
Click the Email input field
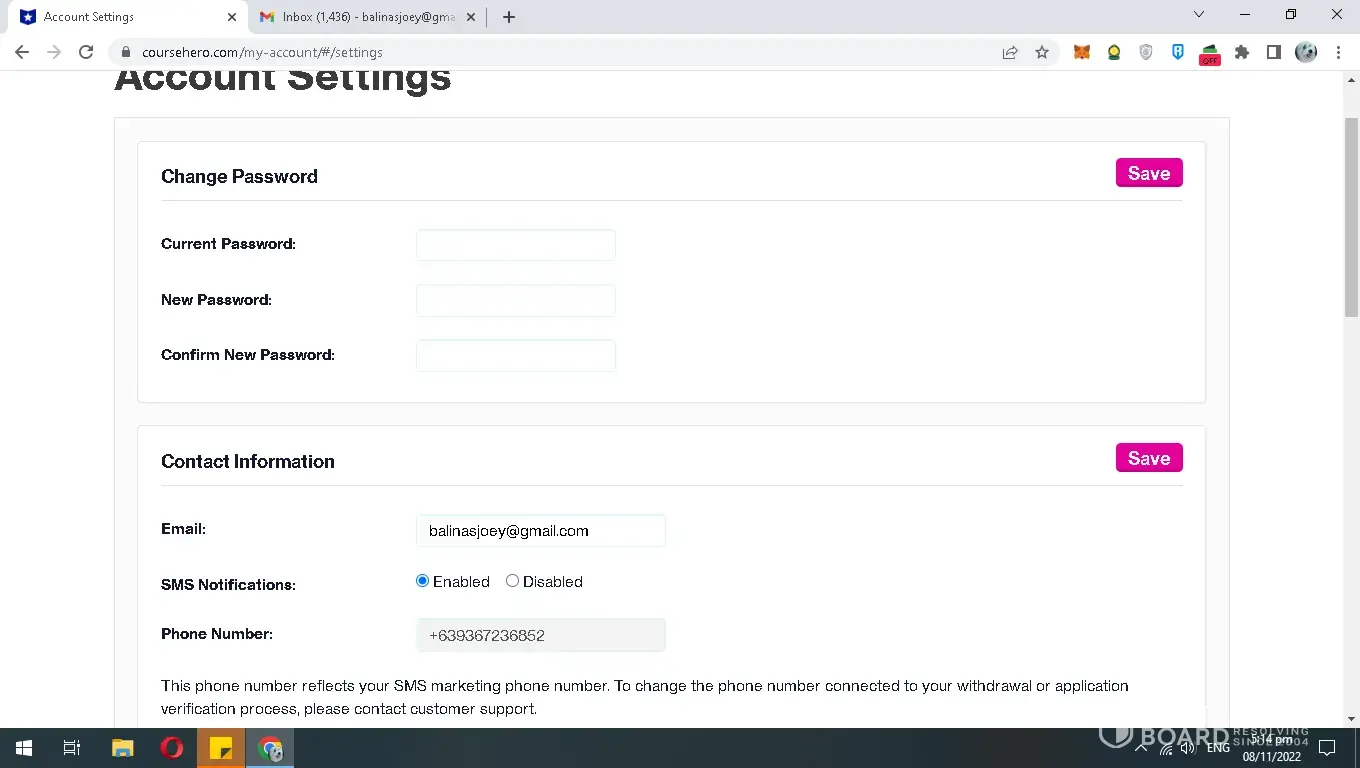(x=541, y=531)
